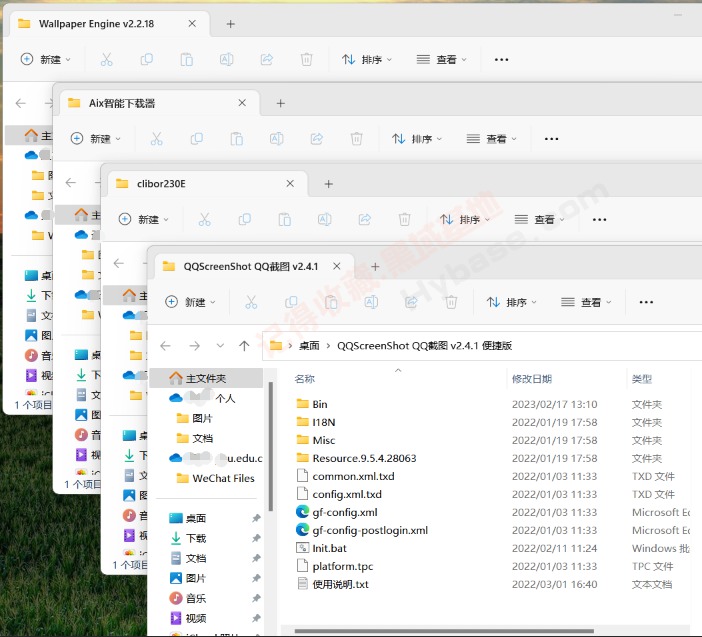
Task: Open 新建 dropdown in clibor230E window
Action: (143, 220)
